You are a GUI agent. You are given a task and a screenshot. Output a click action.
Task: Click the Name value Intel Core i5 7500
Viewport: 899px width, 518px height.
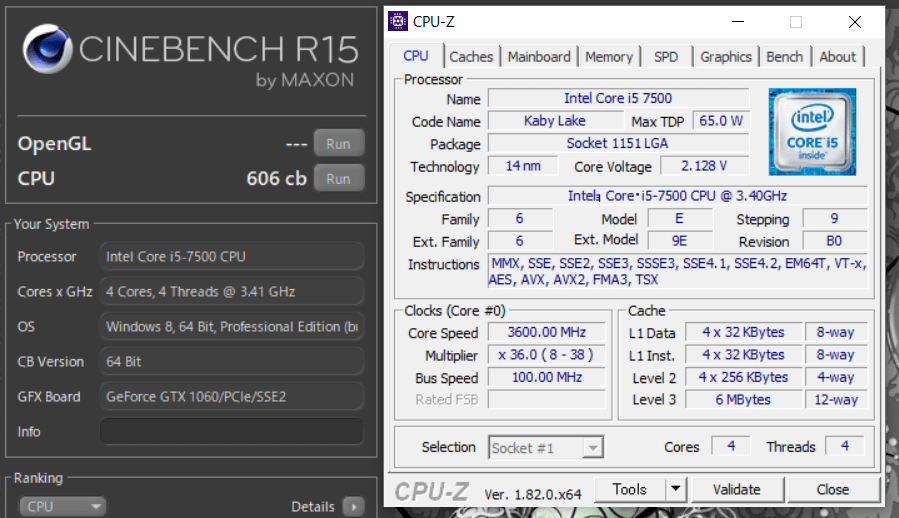[618, 98]
